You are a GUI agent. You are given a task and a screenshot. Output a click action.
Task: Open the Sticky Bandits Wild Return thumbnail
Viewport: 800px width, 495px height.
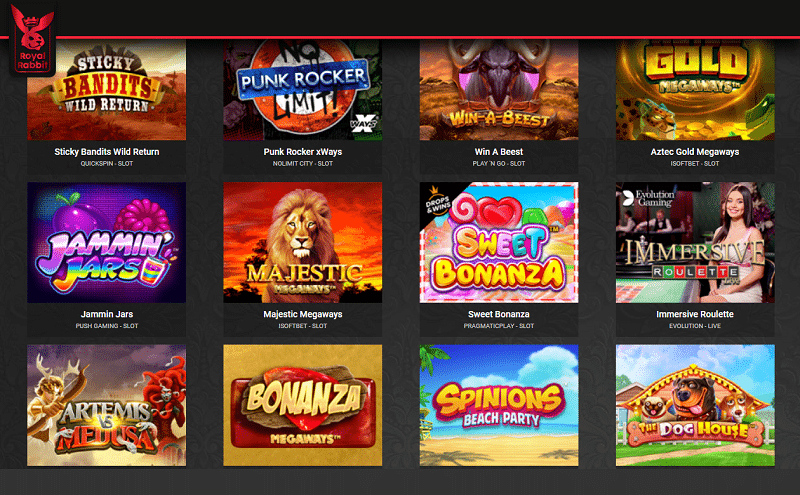tap(107, 90)
